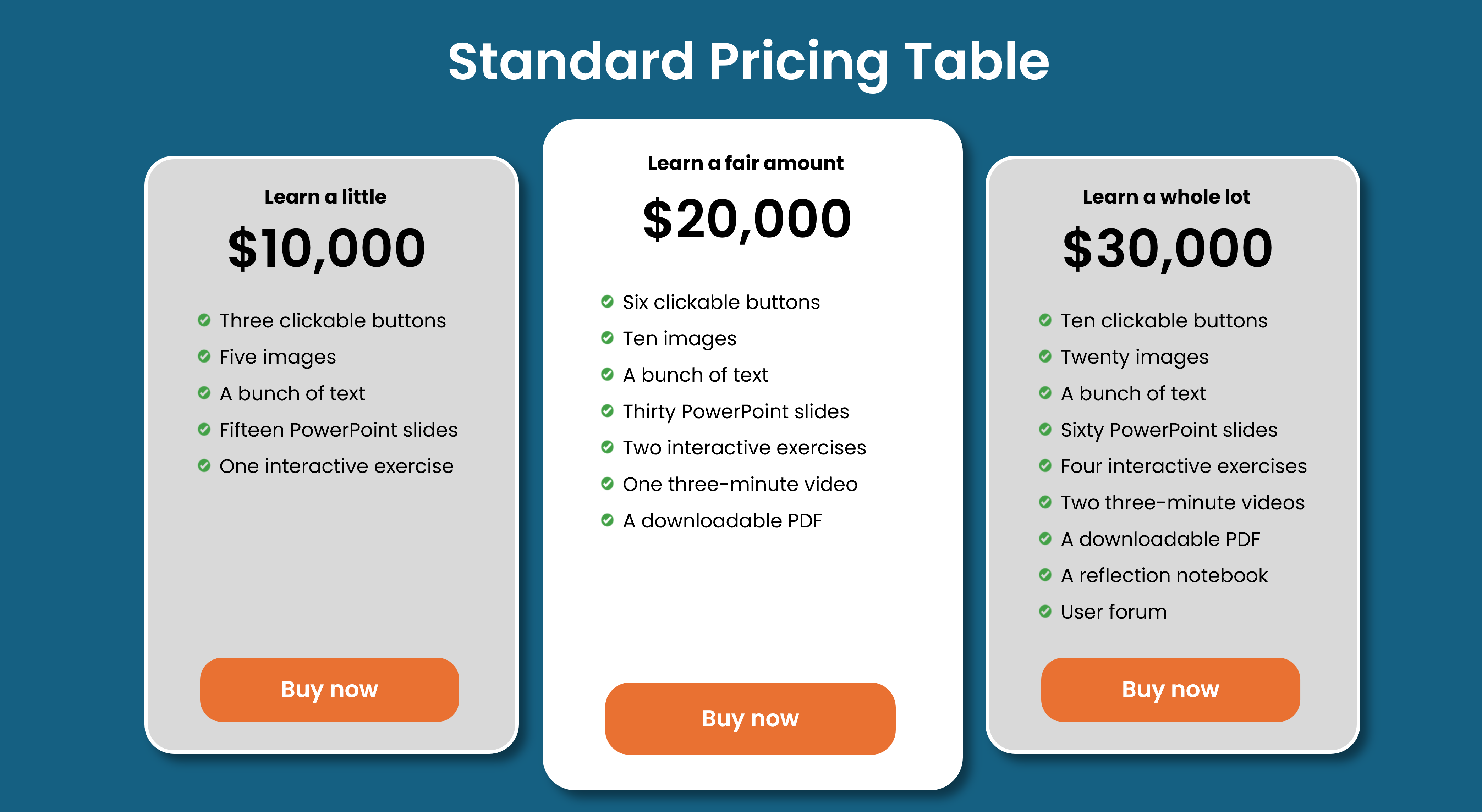
Task: Click the checkmark next to Two three-minute videos
Action: click(1046, 503)
